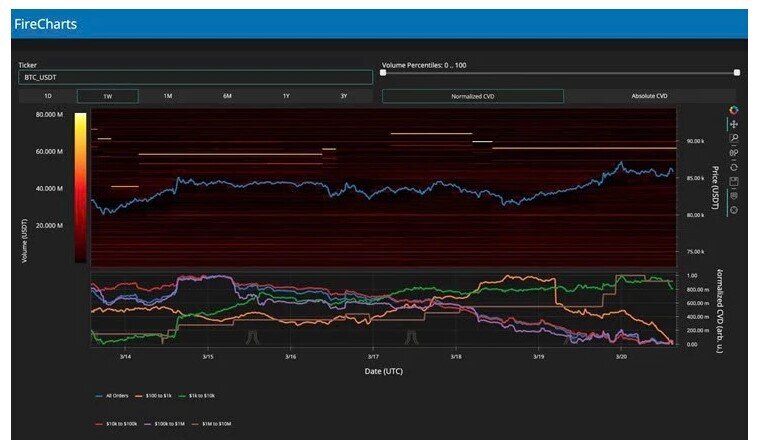Click the lower Volume Percentiles slider handle
Screen dimensions: 757x446
click(383, 72)
